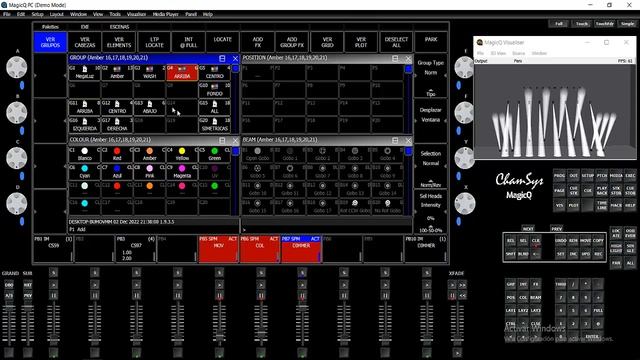Maximize the POSITION window with its layout icon

click(395, 58)
